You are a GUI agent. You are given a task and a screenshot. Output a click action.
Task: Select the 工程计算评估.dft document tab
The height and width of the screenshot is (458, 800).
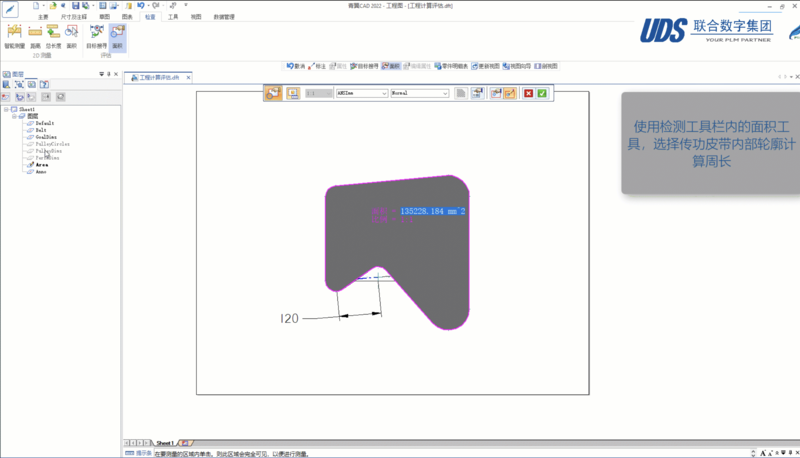pyautogui.click(x=156, y=78)
